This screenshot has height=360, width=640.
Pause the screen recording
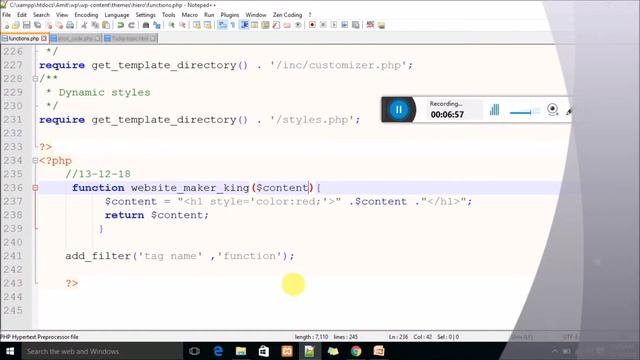point(399,109)
